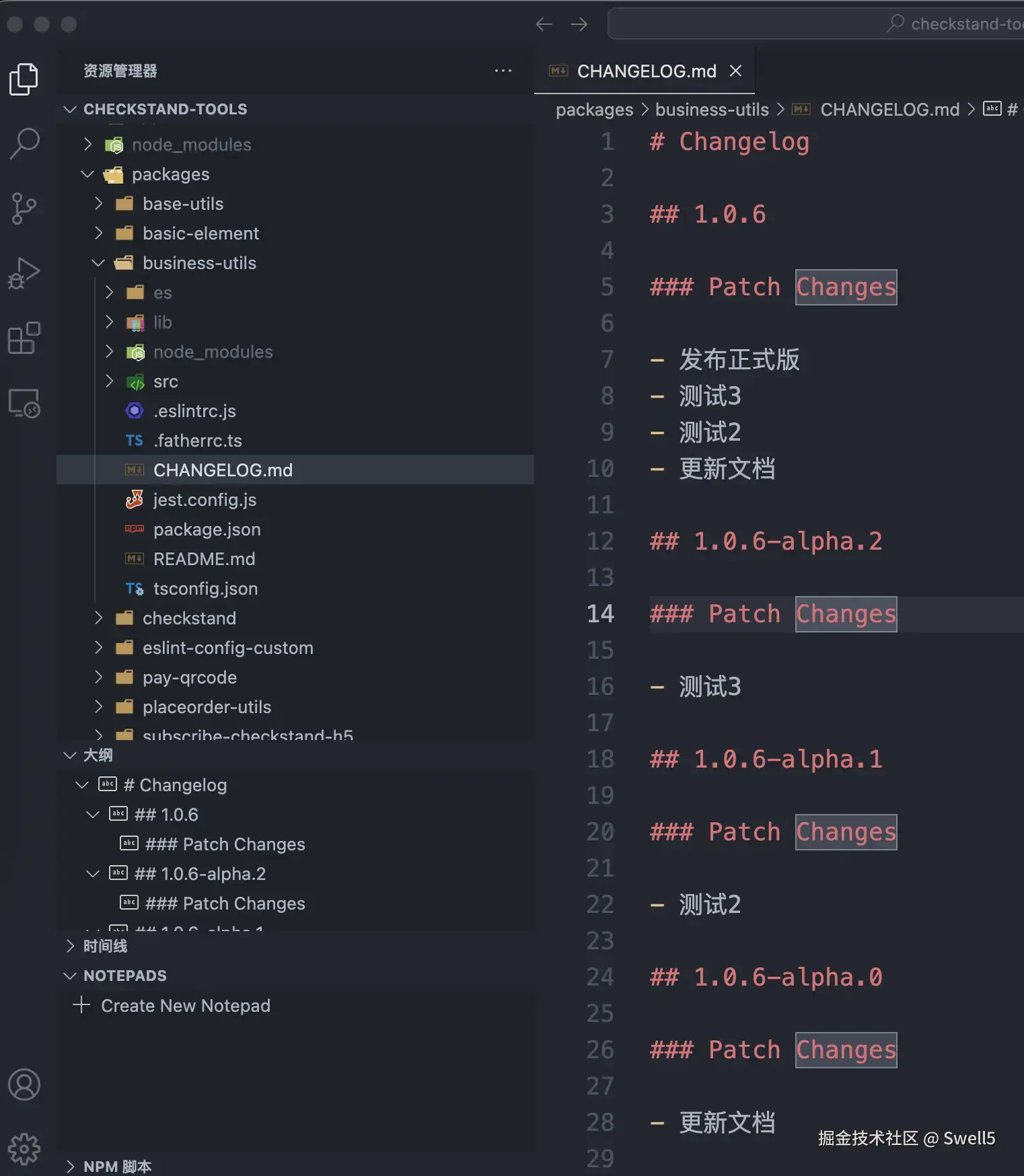Click the jest.config.js jest icon
The image size is (1024, 1176).
[x=135, y=499]
